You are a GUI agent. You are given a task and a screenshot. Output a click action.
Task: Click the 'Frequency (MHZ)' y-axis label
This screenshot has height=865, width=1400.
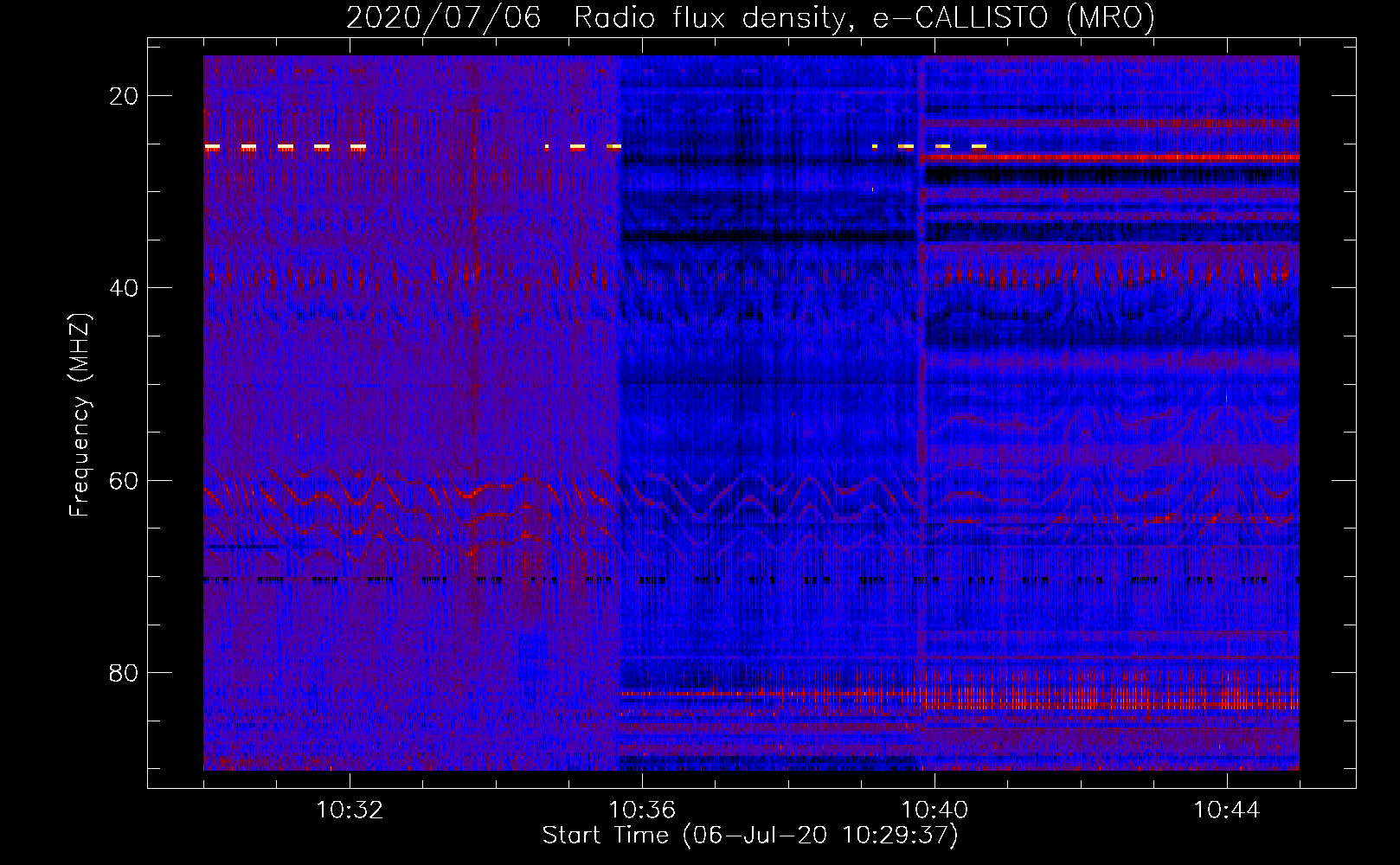tap(80, 415)
